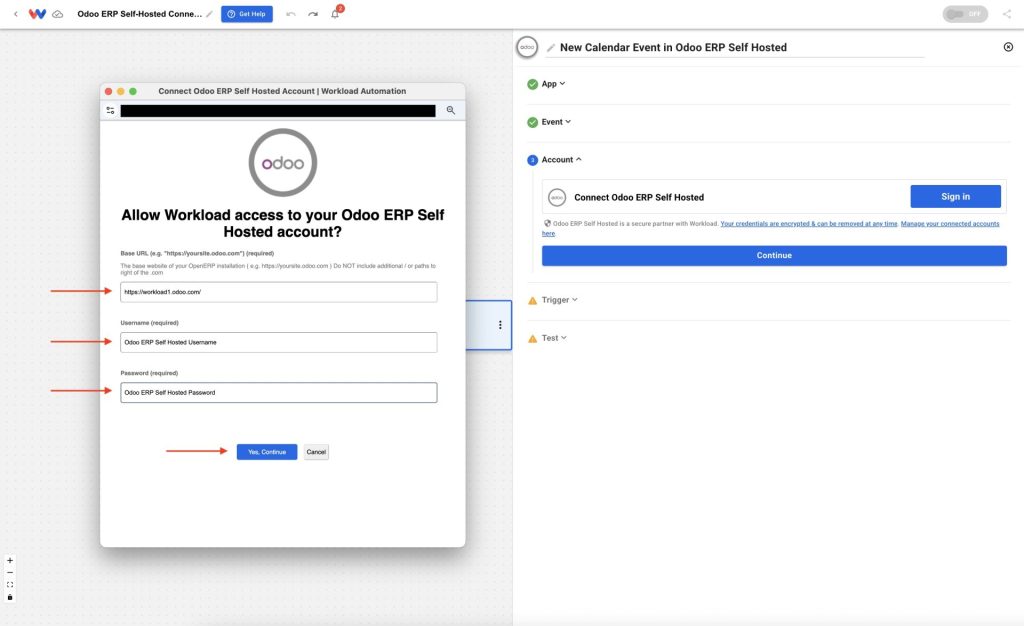The width and height of the screenshot is (1024, 626).
Task: Click 'Connect Odoo ERP Self Hosted' label
Action: 639,197
